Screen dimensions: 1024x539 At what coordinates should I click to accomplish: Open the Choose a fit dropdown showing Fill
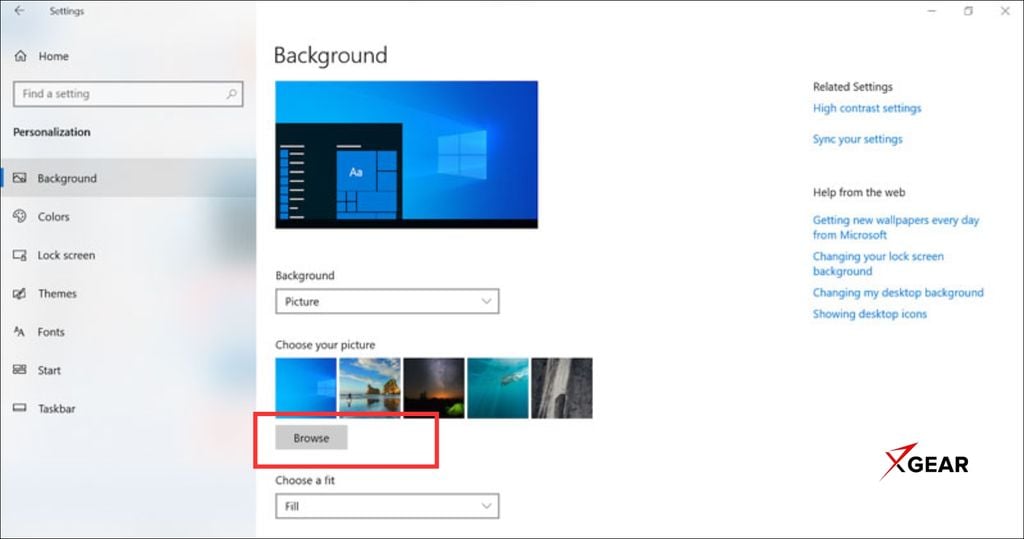[387, 506]
